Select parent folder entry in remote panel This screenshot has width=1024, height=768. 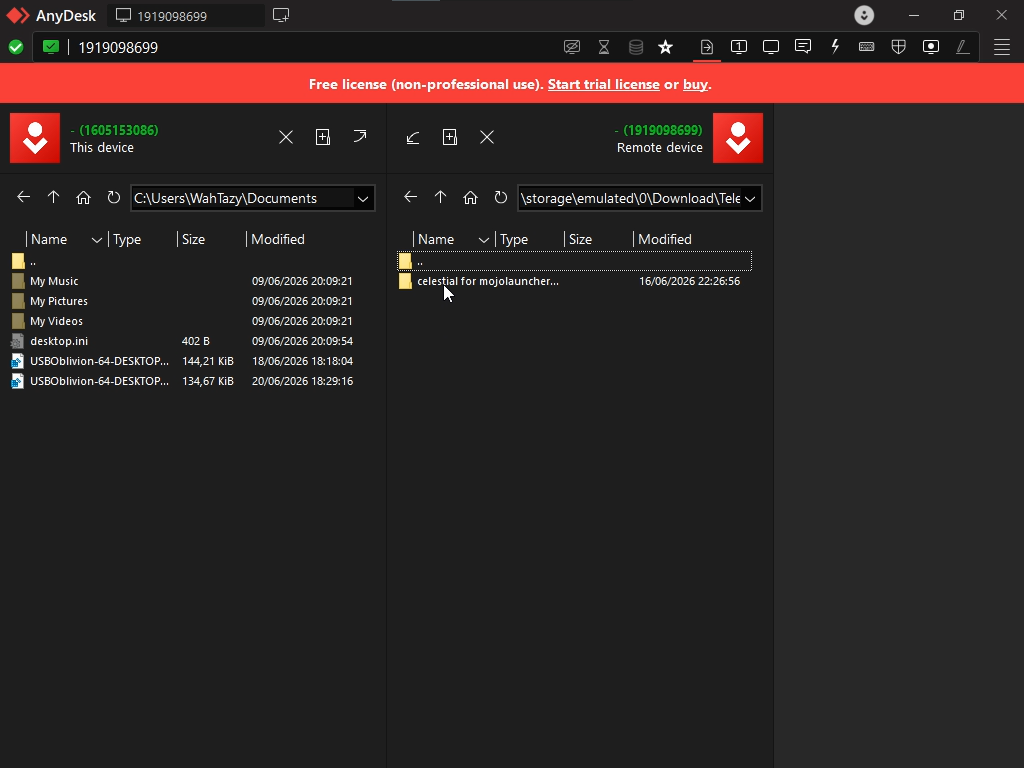pyautogui.click(x=575, y=261)
